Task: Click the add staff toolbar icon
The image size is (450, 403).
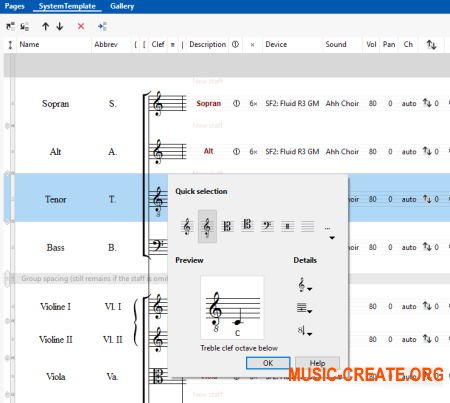Action: [11, 26]
